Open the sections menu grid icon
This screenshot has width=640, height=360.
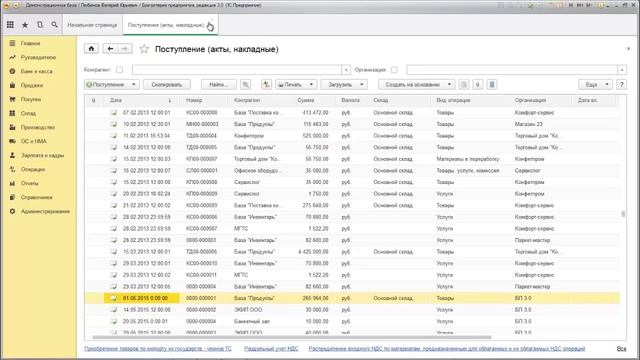click(x=10, y=25)
